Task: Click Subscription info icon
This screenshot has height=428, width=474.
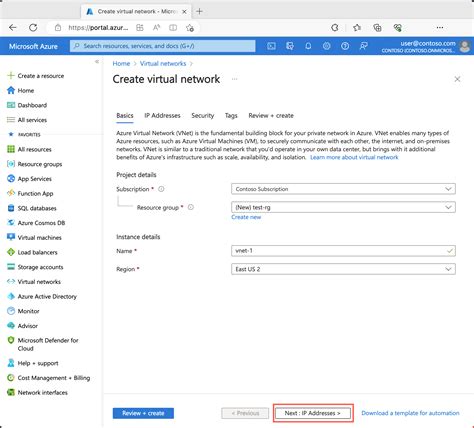Action: [x=161, y=189]
